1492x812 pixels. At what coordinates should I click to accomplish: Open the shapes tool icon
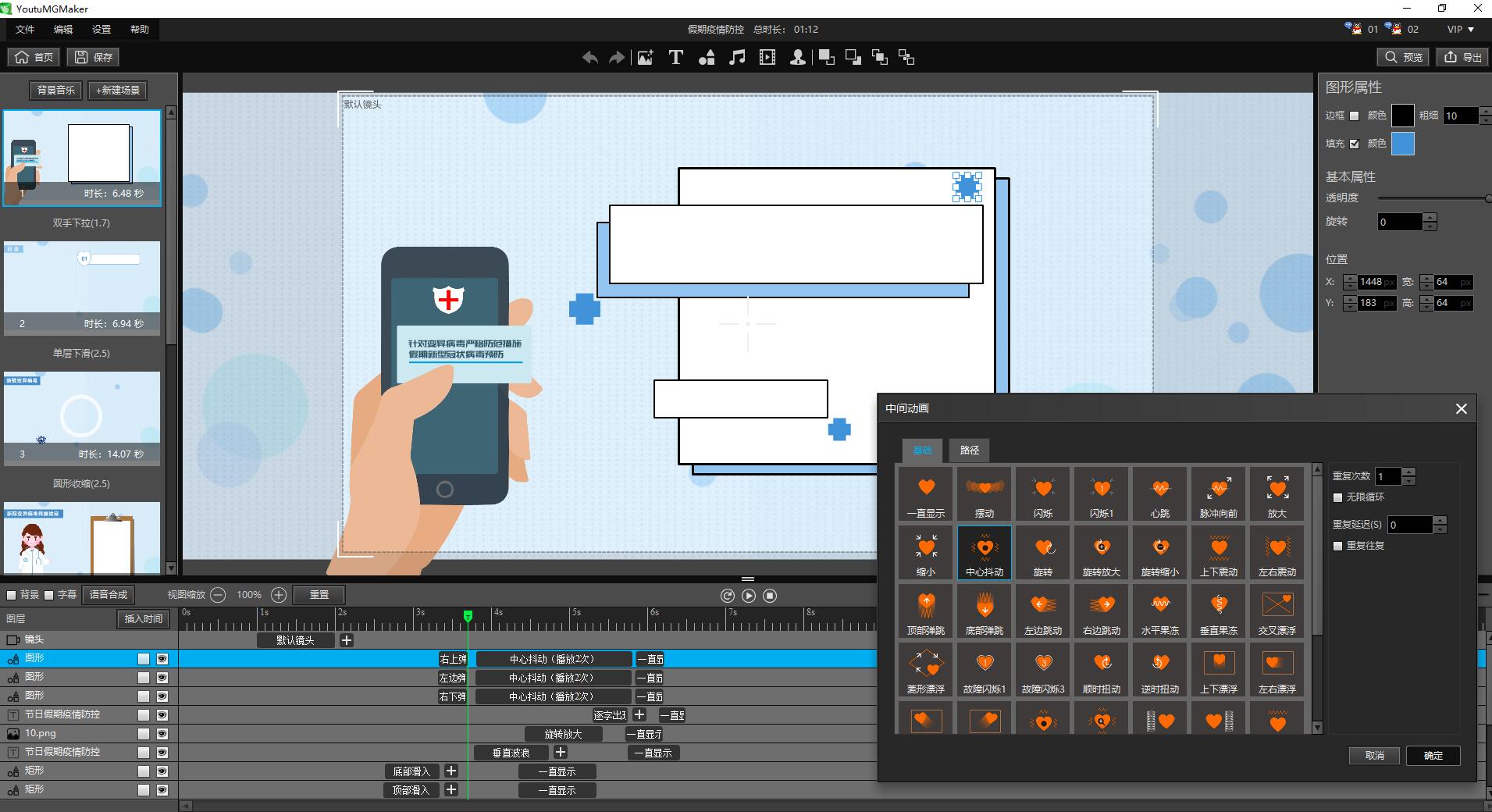tap(707, 57)
